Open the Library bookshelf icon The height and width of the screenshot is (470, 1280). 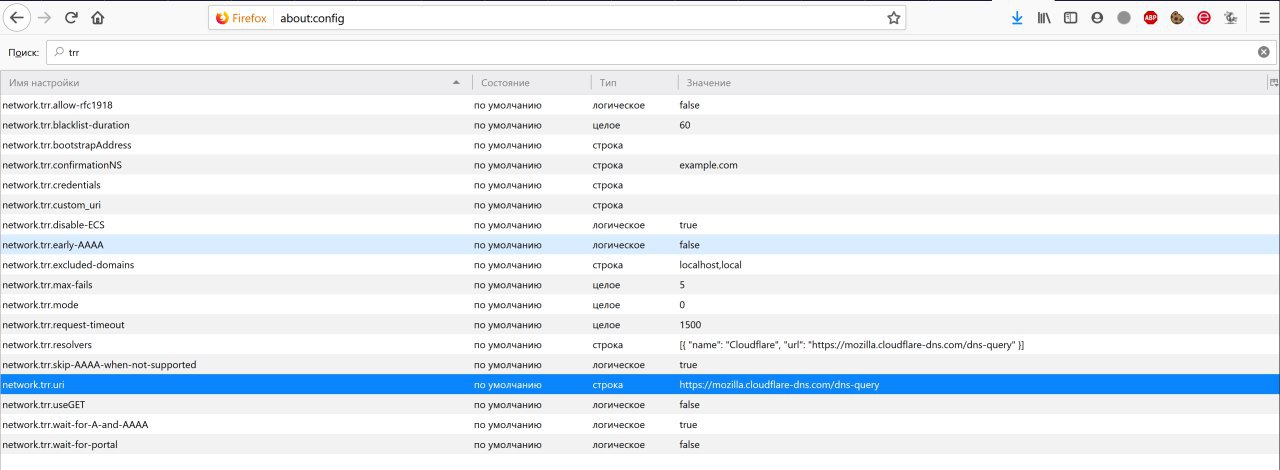[1044, 18]
